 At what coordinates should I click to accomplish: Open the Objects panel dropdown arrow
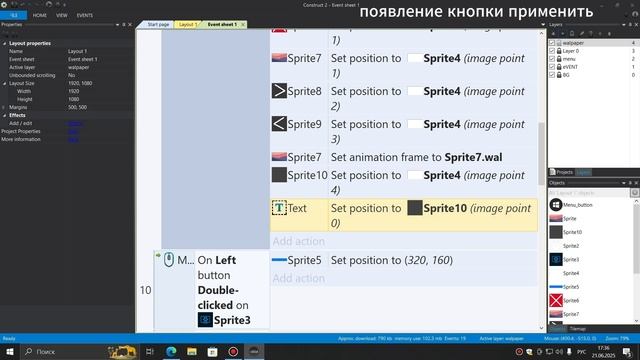pyautogui.click(x=624, y=183)
